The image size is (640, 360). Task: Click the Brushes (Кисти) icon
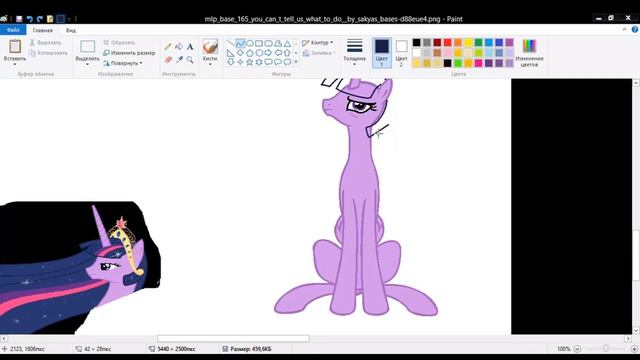(210, 47)
